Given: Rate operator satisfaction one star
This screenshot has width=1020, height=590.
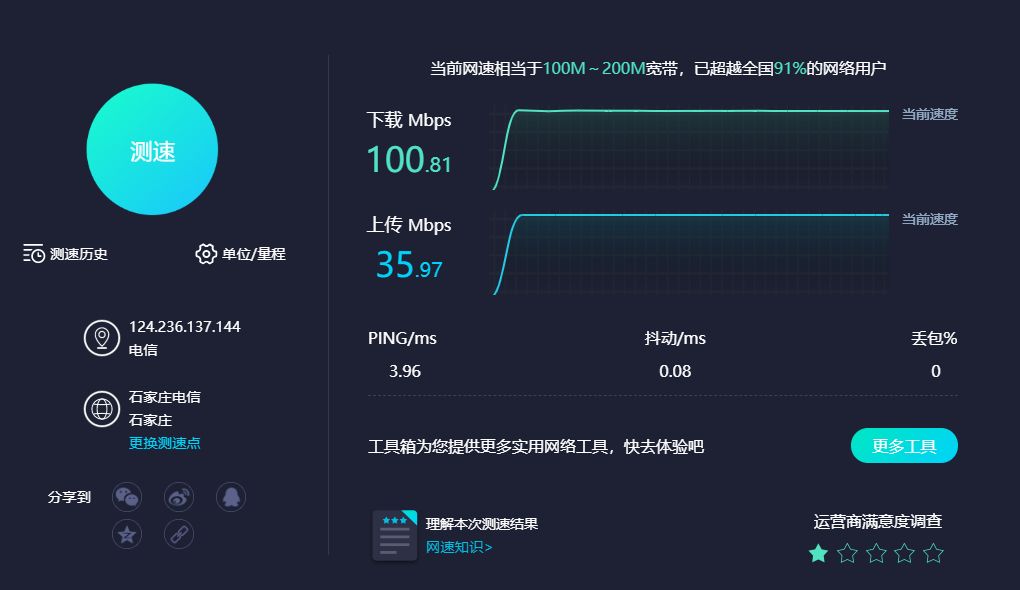Looking at the screenshot, I should (818, 554).
